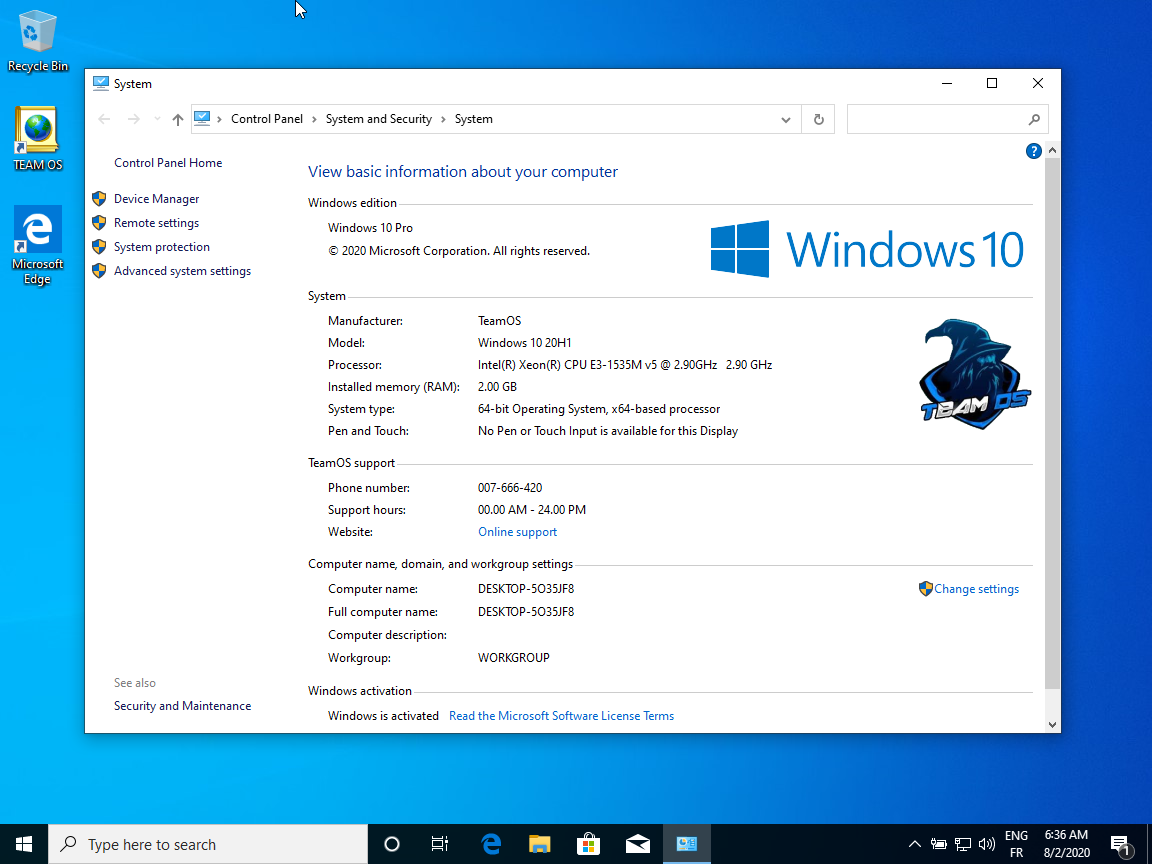
Task: Open File Explorer from the taskbar
Action: [540, 844]
